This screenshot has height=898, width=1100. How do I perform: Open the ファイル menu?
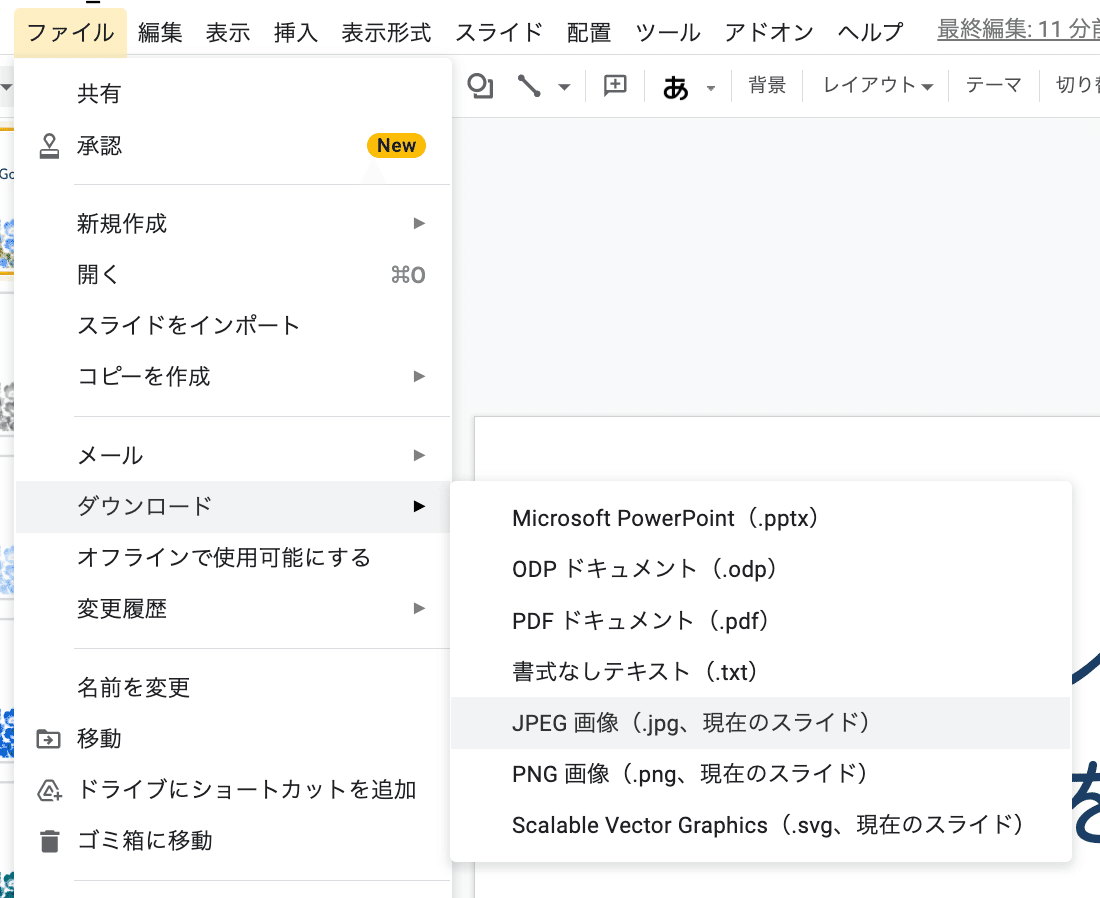(x=70, y=32)
